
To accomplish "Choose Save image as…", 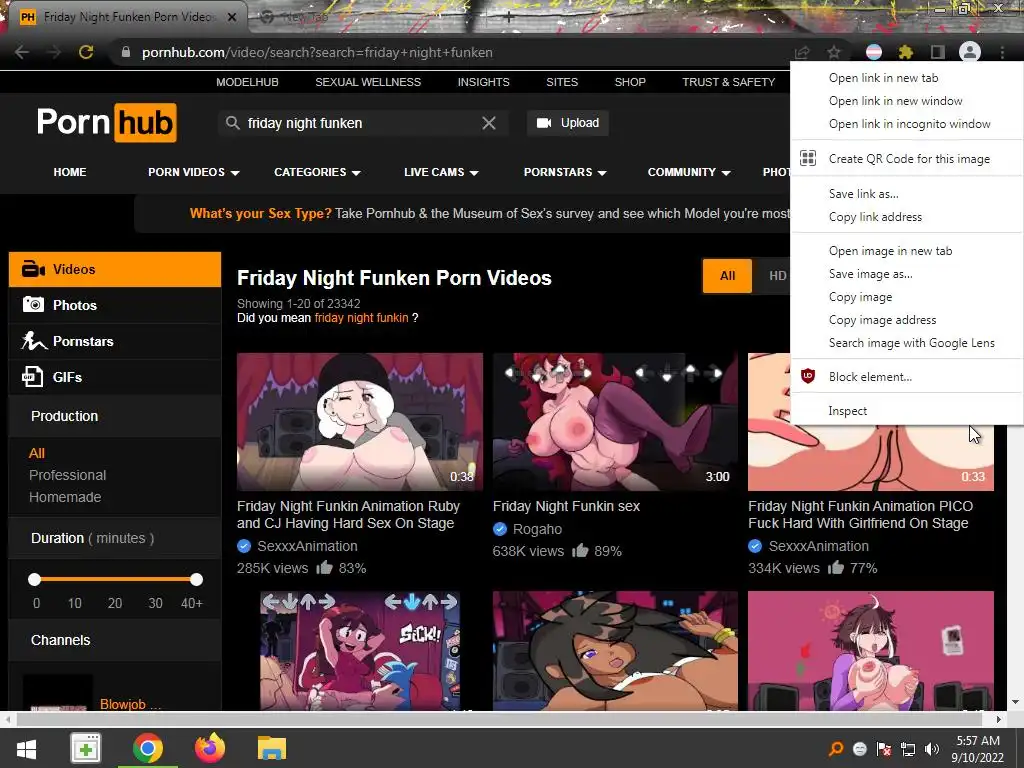I will click(906, 274).
